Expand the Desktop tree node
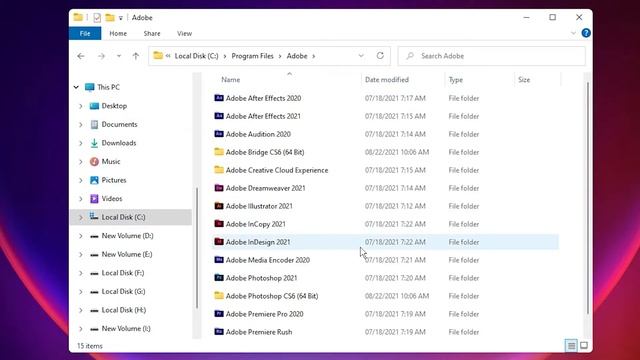This screenshot has height=360, width=640. coord(80,106)
